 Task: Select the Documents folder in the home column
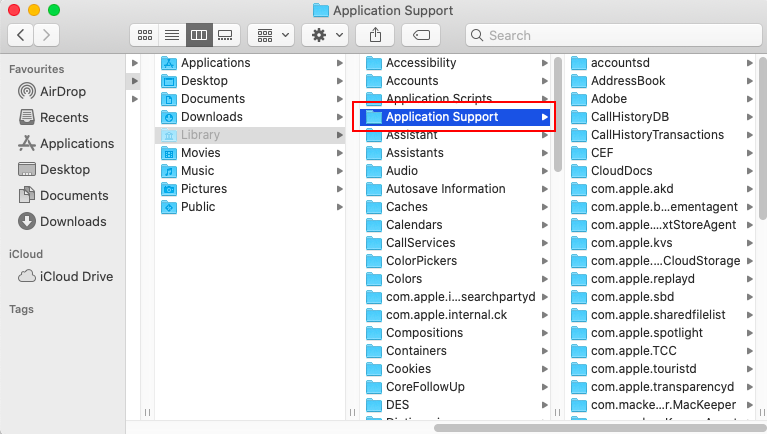click(x=249, y=99)
